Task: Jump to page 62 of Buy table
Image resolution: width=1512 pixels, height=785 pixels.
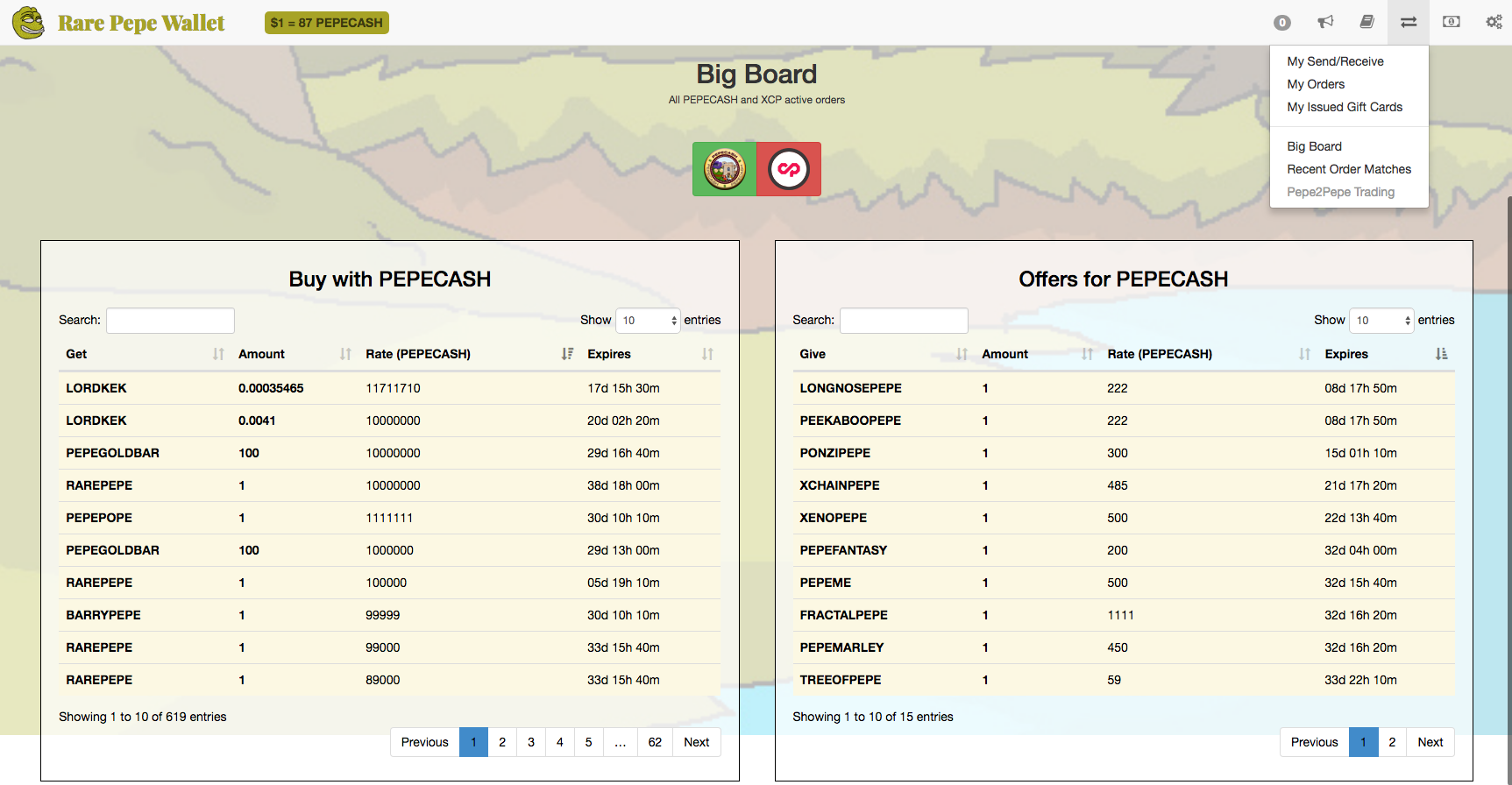Action: (x=655, y=742)
